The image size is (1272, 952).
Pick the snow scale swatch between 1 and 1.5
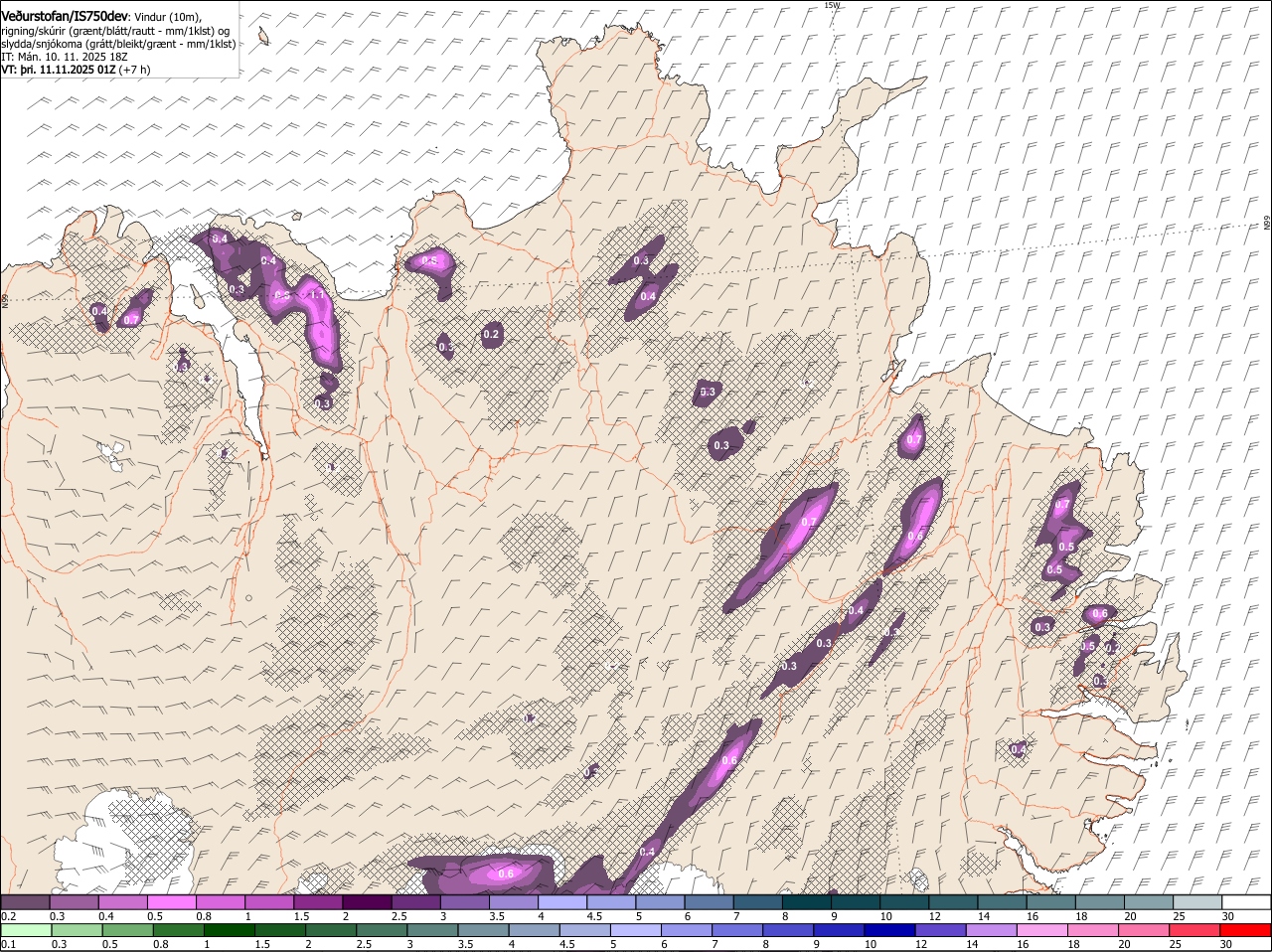point(269,901)
